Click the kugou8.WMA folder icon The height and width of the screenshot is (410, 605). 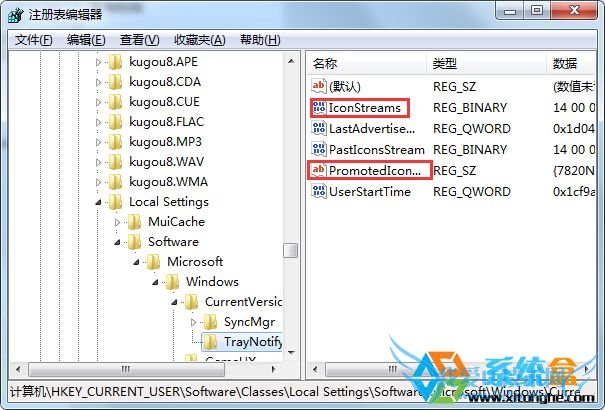coord(115,182)
